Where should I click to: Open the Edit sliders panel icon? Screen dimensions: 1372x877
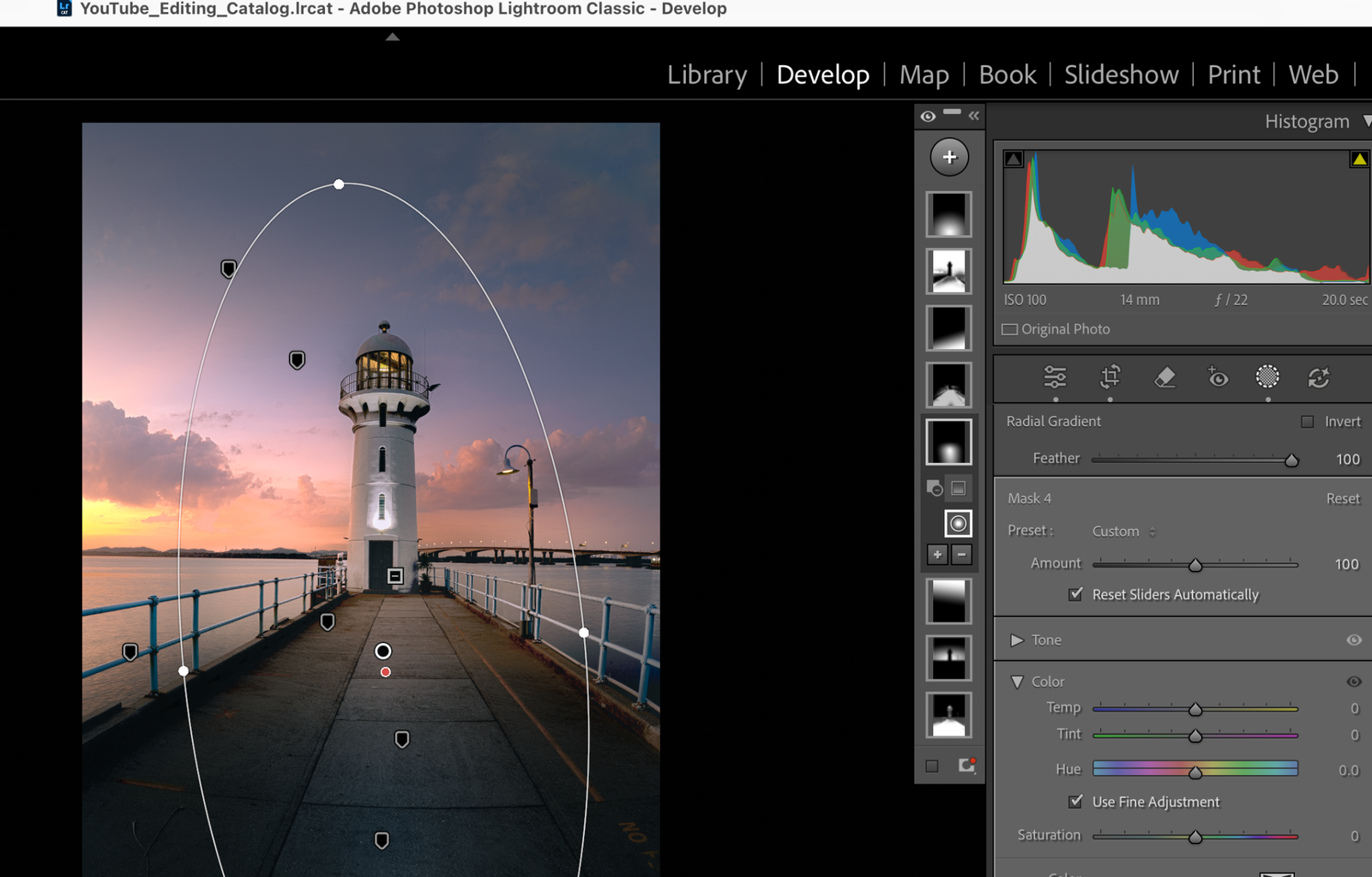[1055, 377]
